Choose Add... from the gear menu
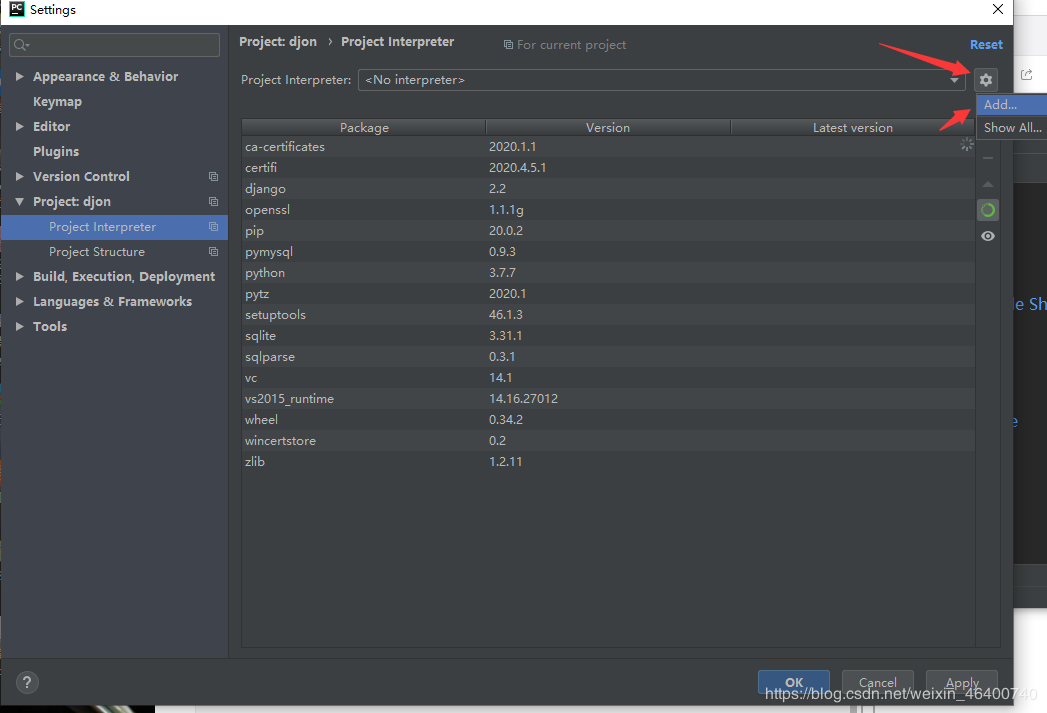The image size is (1047, 713). (x=999, y=105)
